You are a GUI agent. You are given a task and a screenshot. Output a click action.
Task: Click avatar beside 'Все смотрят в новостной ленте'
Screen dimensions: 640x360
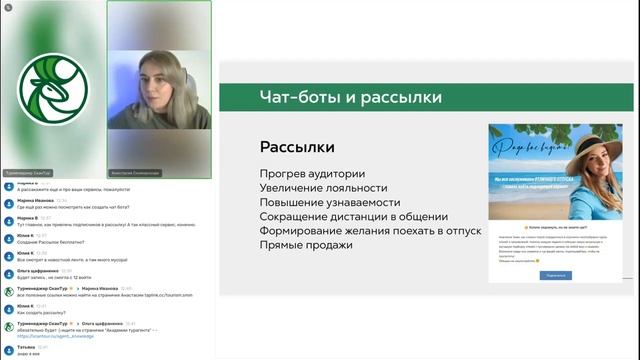pos(9,256)
